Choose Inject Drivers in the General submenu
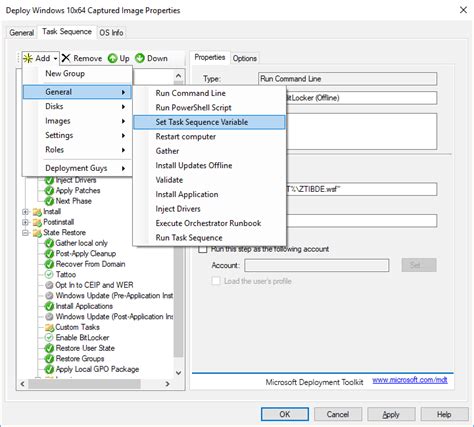474x427 pixels. tap(209, 209)
